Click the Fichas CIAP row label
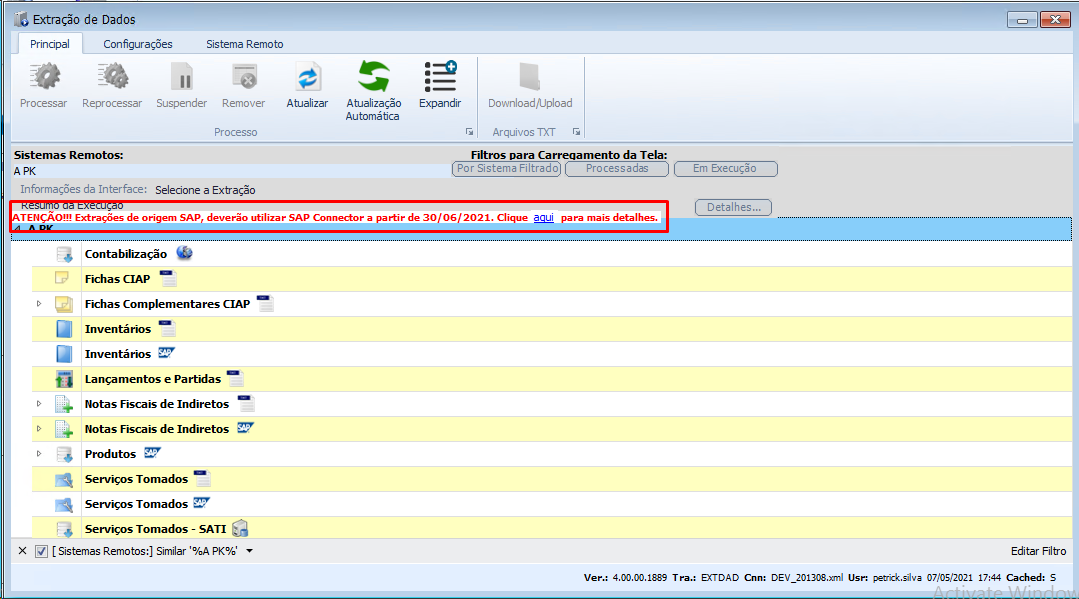 [x=117, y=279]
